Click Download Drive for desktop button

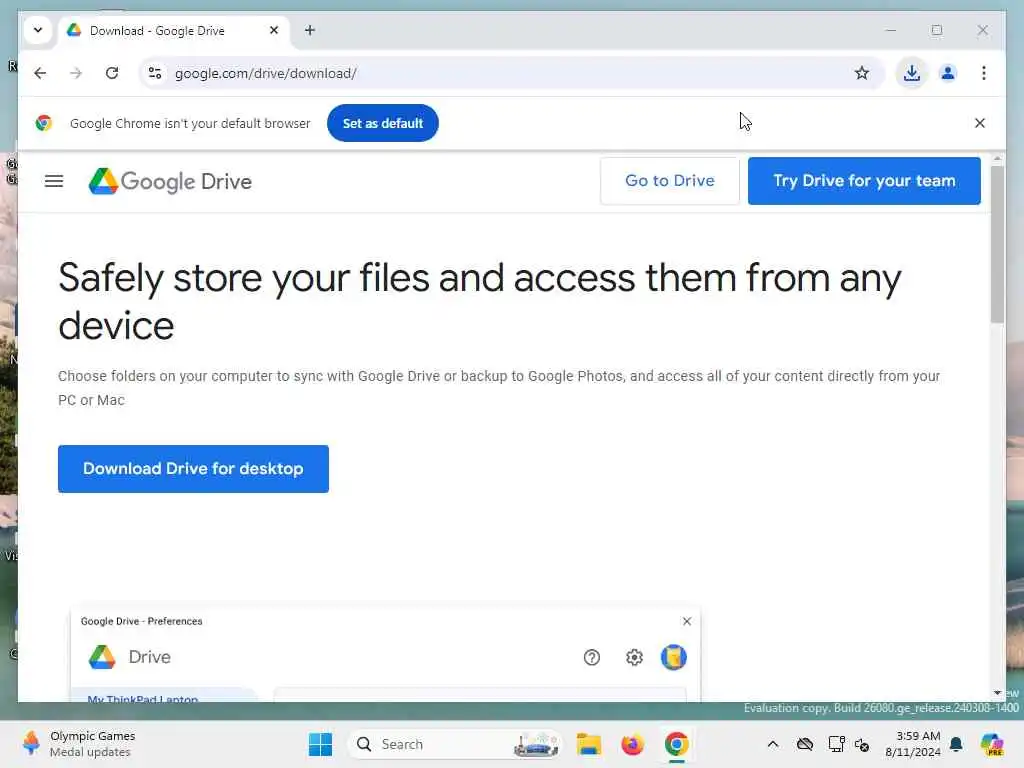[x=193, y=469]
